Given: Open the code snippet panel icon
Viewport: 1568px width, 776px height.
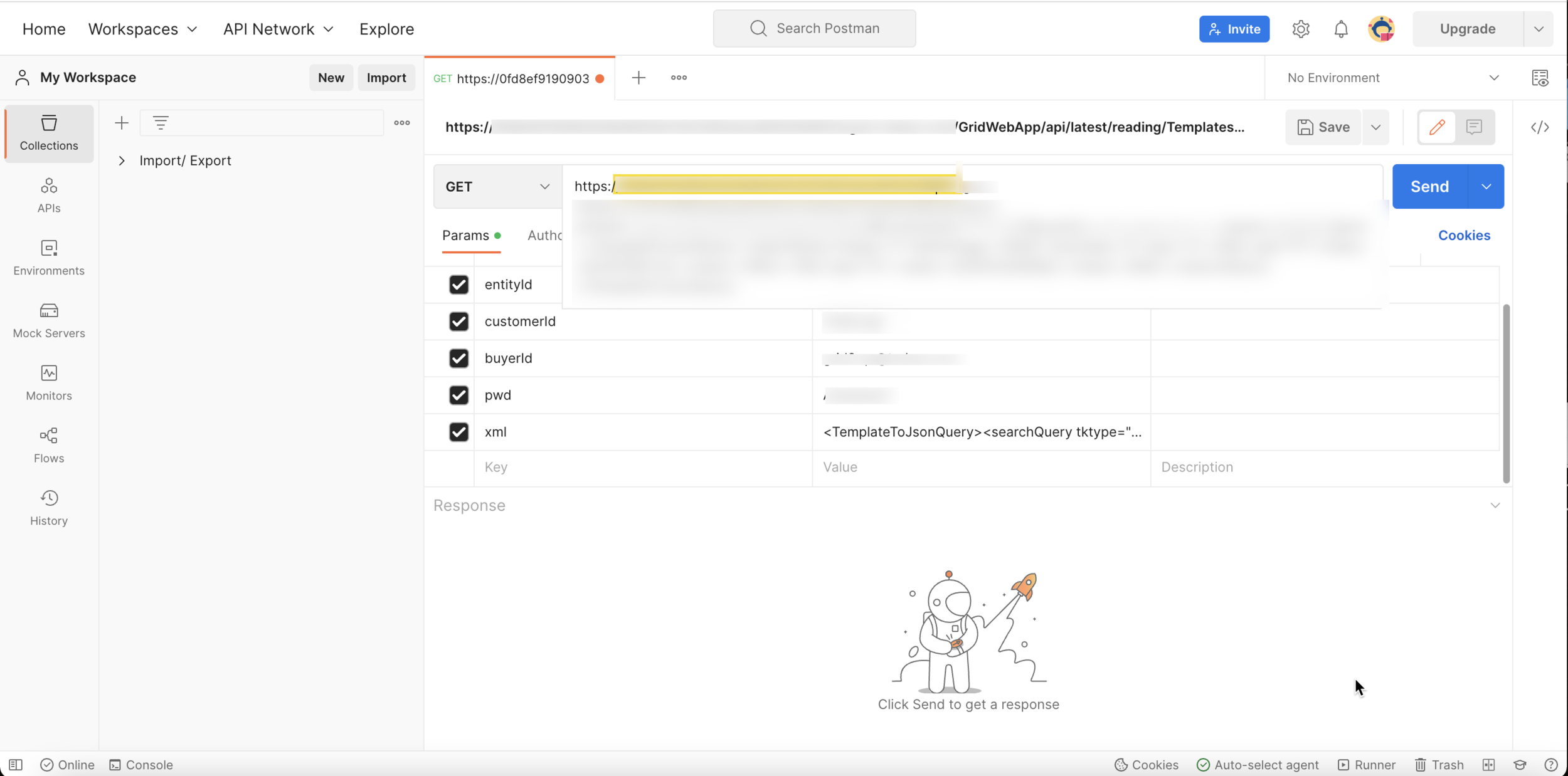Looking at the screenshot, I should point(1540,127).
